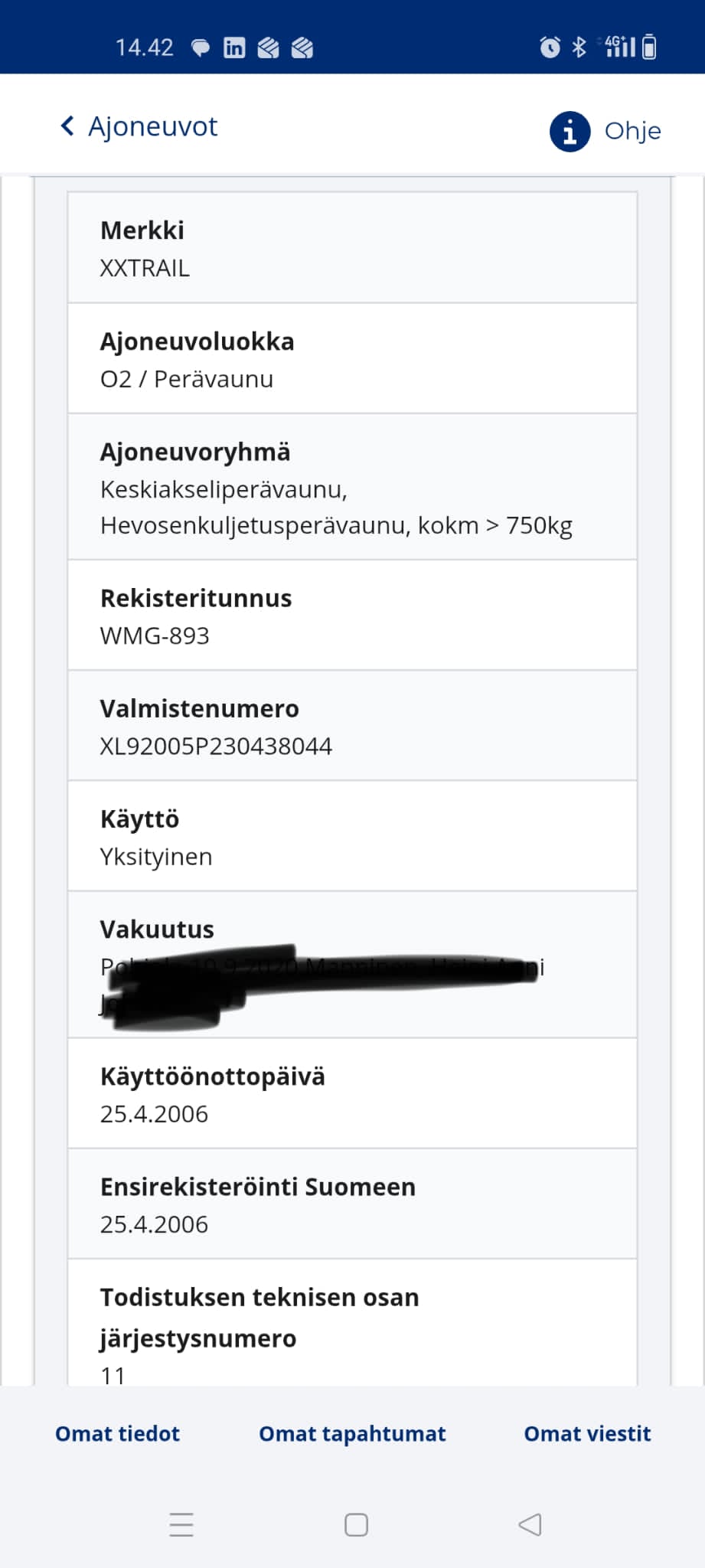Select the Rekisteritunnus WMG-893 row

[352, 615]
